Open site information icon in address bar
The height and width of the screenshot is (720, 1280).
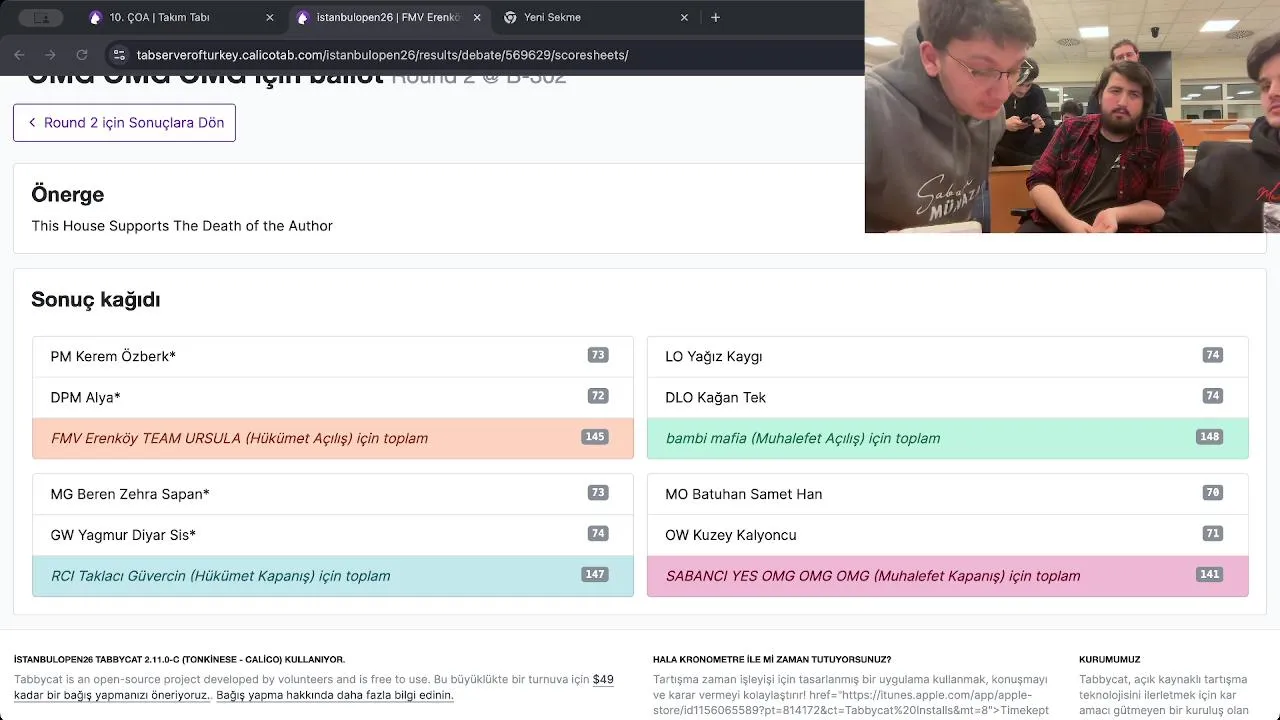click(x=119, y=55)
